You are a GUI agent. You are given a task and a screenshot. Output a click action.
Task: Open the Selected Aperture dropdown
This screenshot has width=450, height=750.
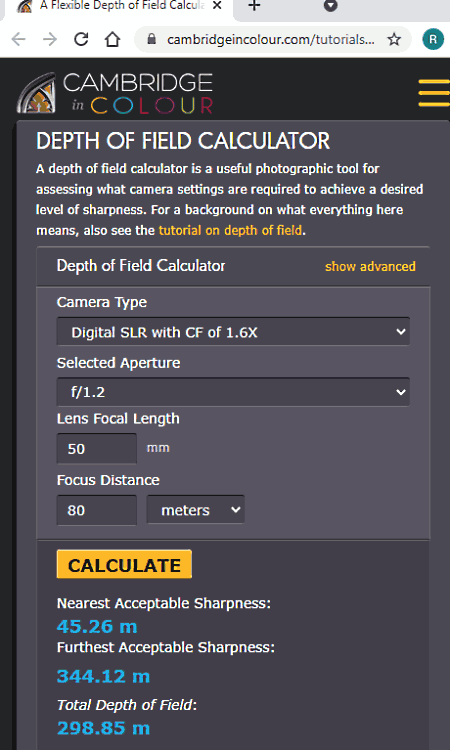tap(233, 392)
